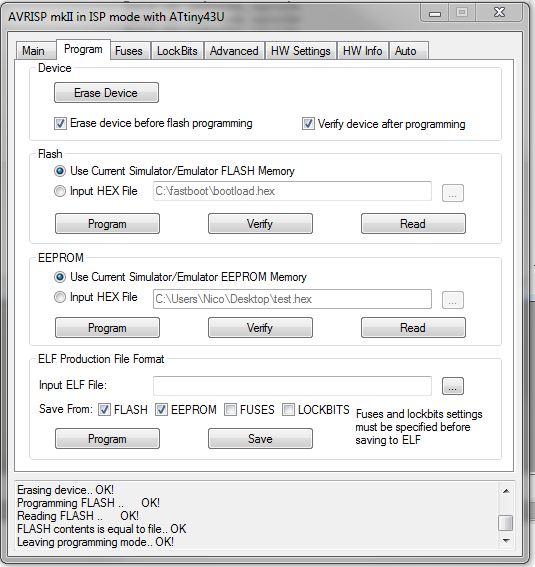Click the scroll up arrow in log
This screenshot has width=535, height=567.
(506, 491)
